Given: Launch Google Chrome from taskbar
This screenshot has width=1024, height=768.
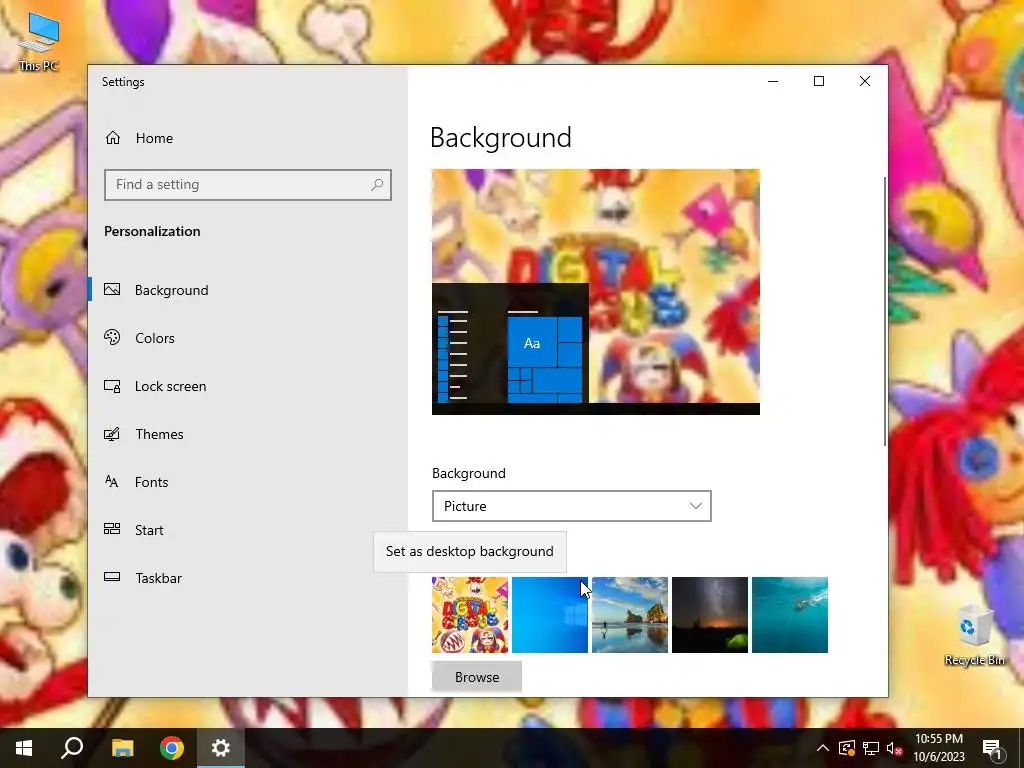Looking at the screenshot, I should tap(172, 748).
